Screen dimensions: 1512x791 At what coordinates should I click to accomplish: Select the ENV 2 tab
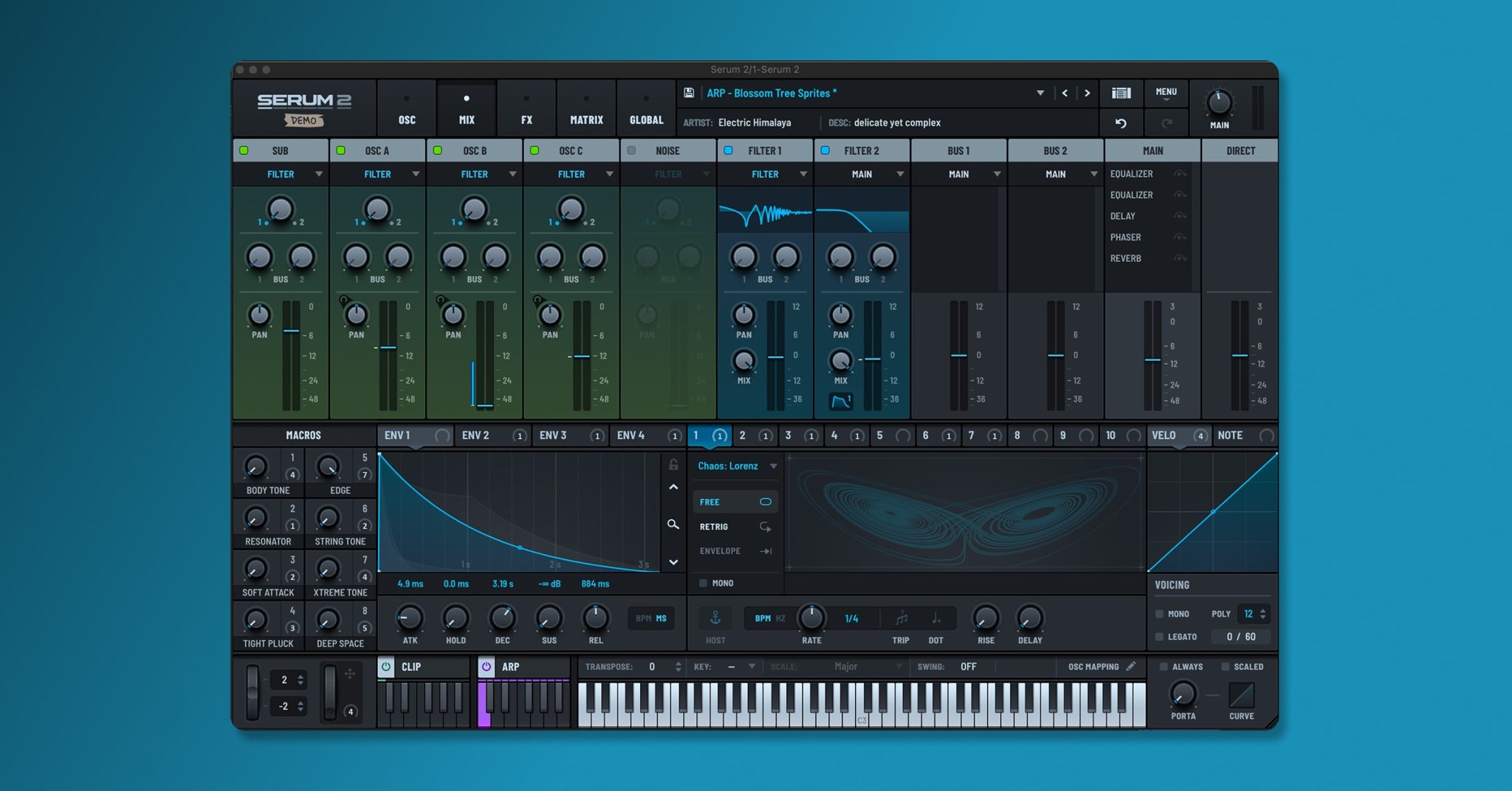pos(475,435)
